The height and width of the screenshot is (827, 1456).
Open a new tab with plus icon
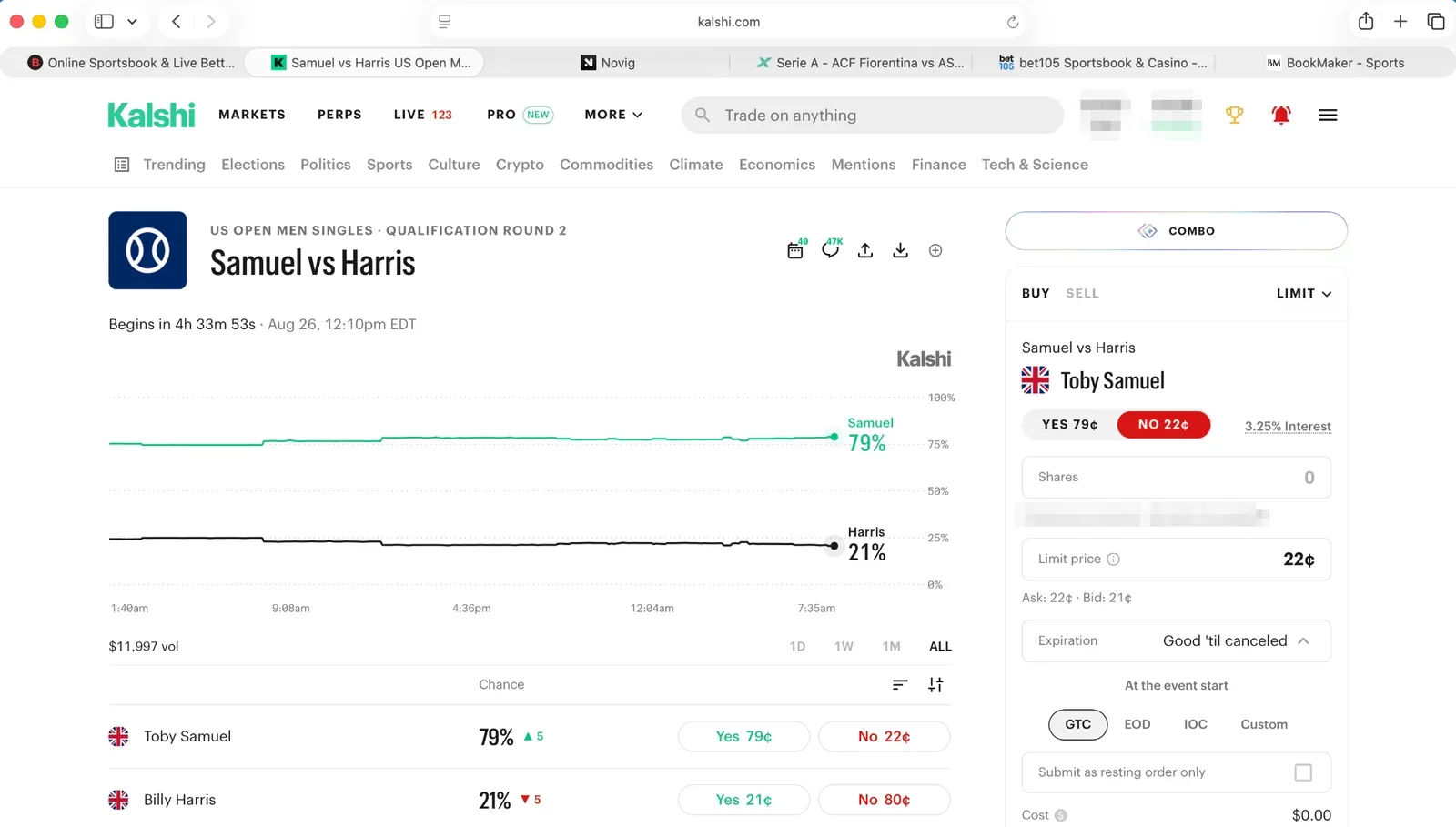click(x=1400, y=21)
